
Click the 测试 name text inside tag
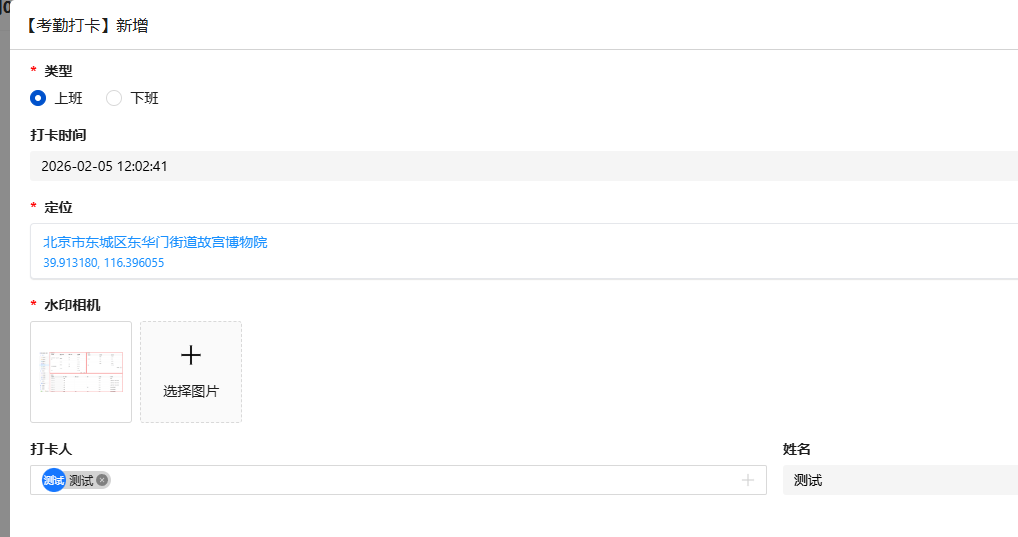(x=81, y=480)
